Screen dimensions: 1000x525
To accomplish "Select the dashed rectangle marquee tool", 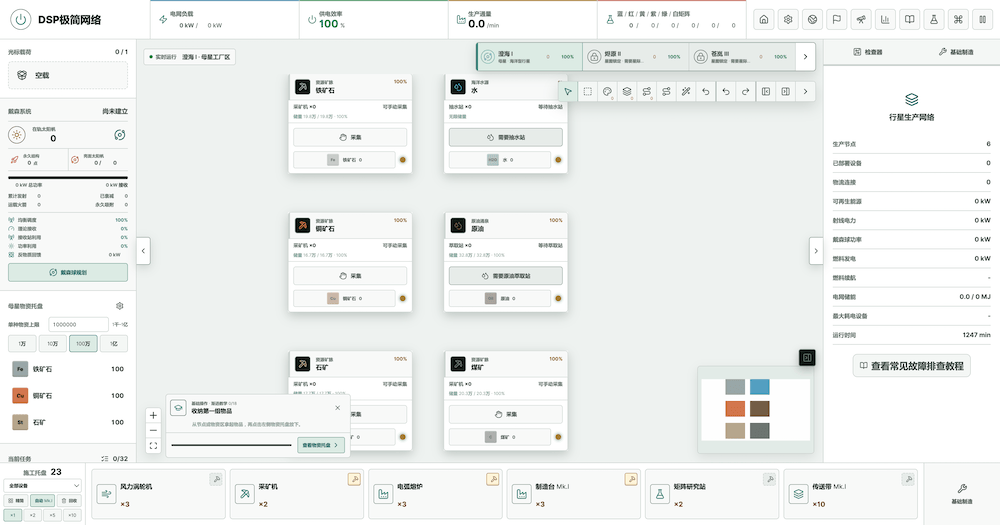I will [x=587, y=92].
